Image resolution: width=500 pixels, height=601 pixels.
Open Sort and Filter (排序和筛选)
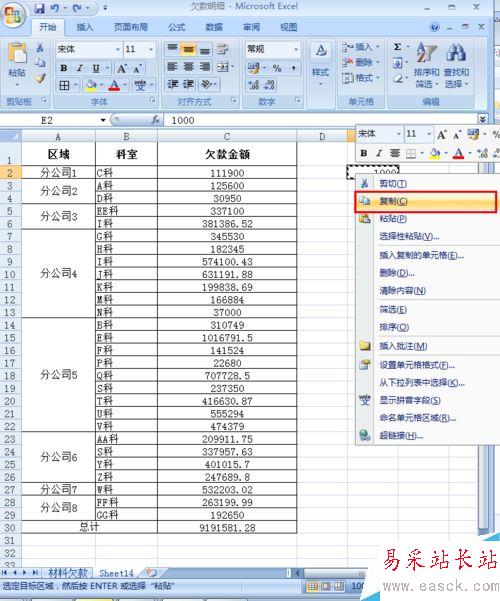click(427, 65)
